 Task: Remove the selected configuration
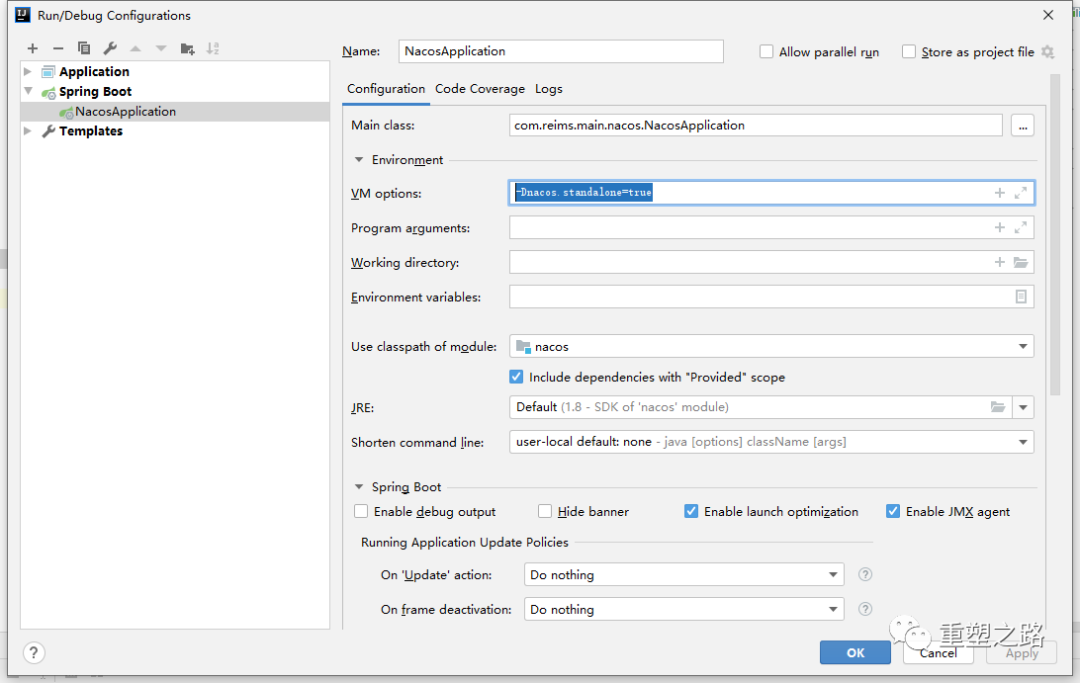[x=58, y=48]
